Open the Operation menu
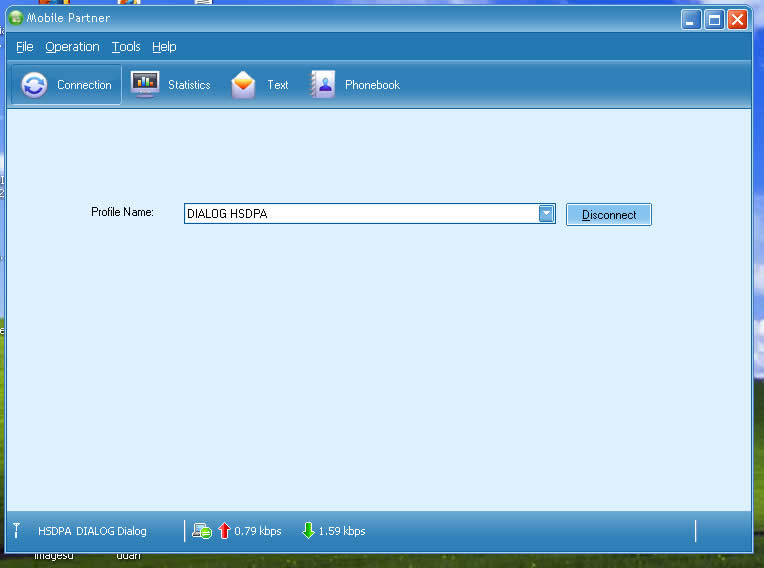 click(x=72, y=47)
